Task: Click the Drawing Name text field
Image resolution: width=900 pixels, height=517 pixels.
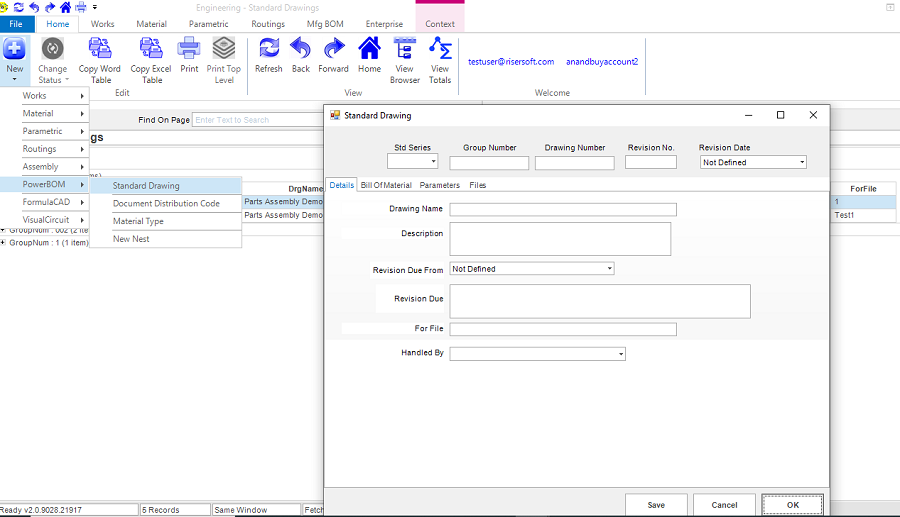Action: pyautogui.click(x=562, y=210)
